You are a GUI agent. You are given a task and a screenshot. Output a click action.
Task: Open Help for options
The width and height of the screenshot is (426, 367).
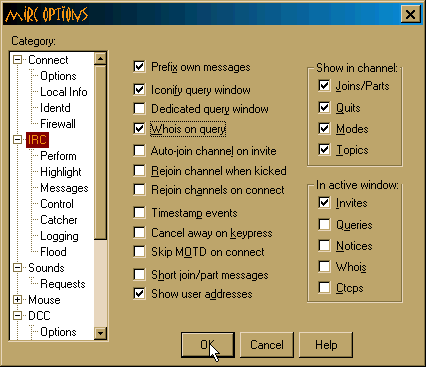(x=326, y=345)
